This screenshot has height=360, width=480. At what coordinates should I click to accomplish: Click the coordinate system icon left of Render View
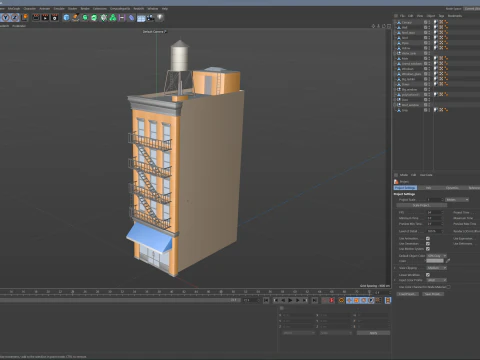click(24, 17)
